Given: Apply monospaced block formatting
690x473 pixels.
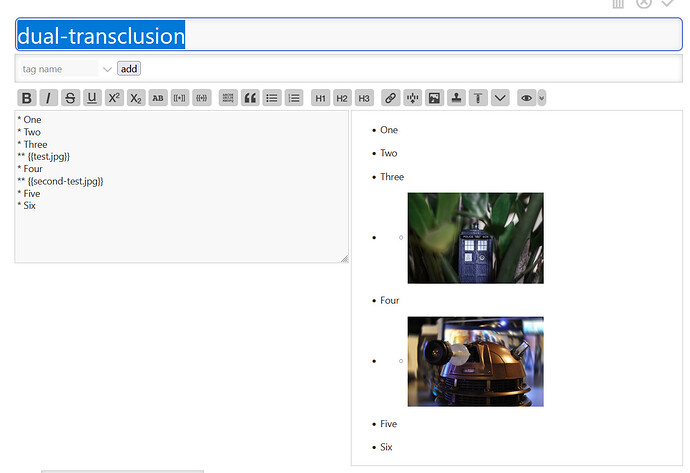Looking at the screenshot, I should pyautogui.click(x=228, y=98).
